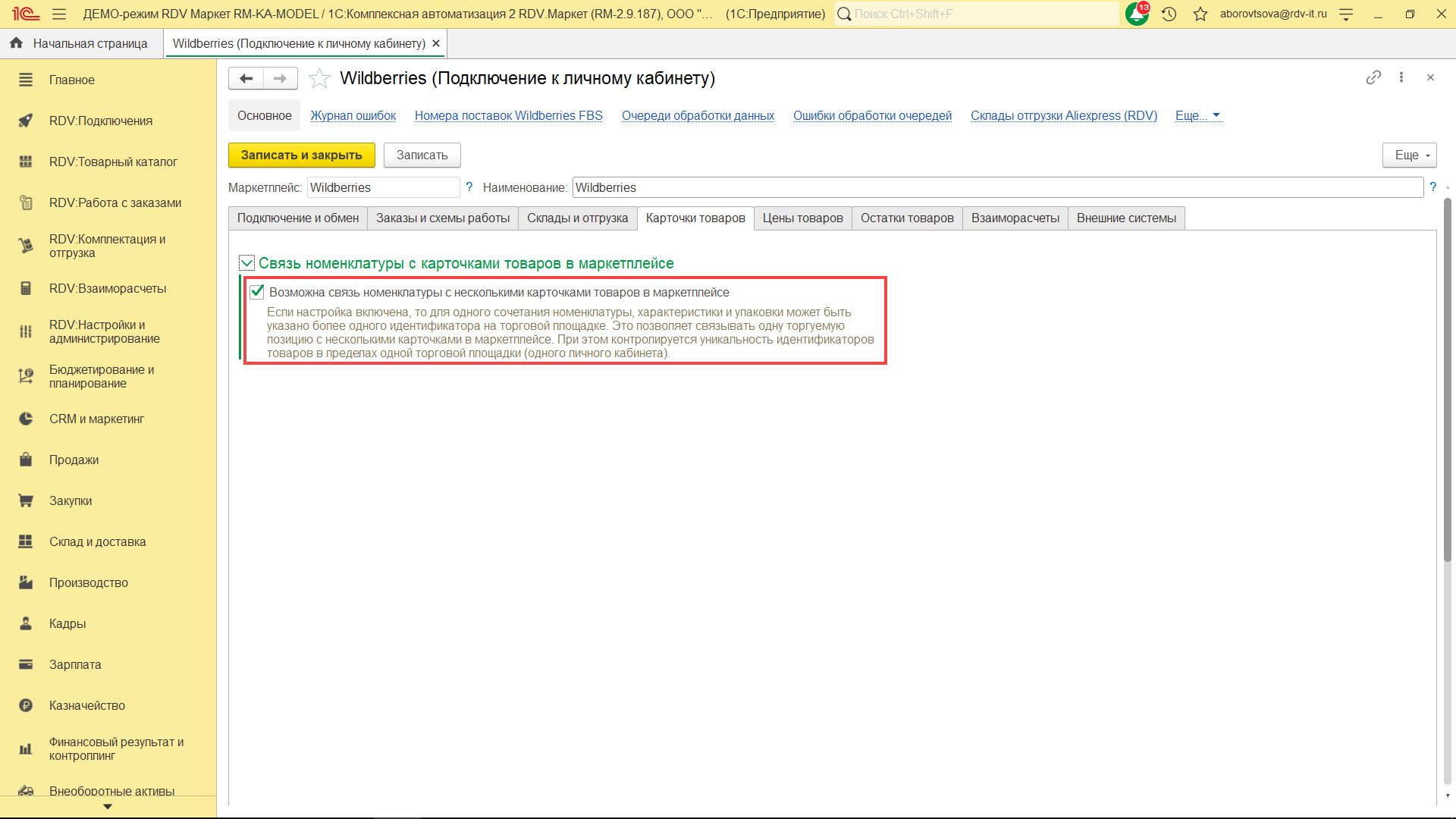Click the favorites star in title bar
This screenshot has width=1456, height=819.
1200,14
